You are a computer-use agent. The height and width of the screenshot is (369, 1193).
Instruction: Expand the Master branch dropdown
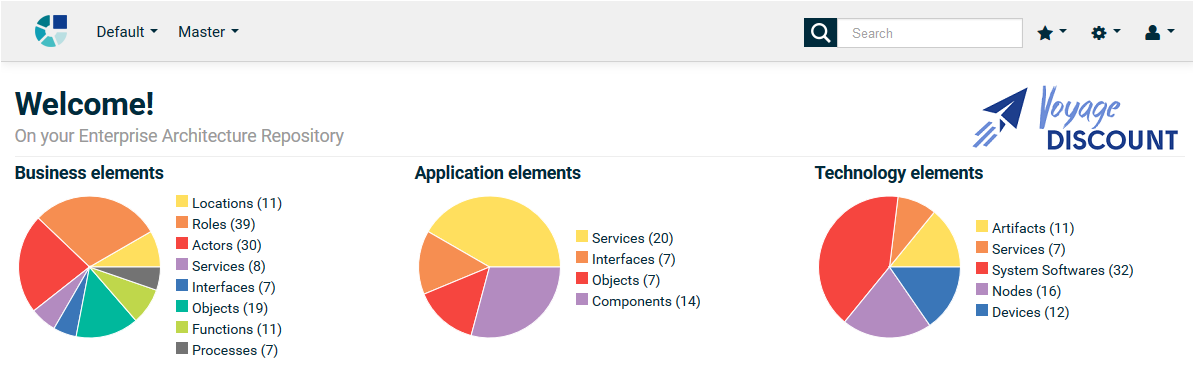coord(208,32)
